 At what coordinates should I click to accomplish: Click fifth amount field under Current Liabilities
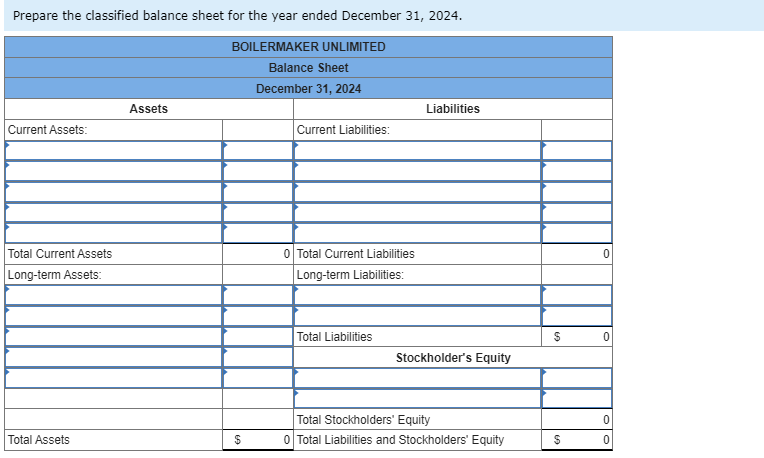click(x=577, y=233)
